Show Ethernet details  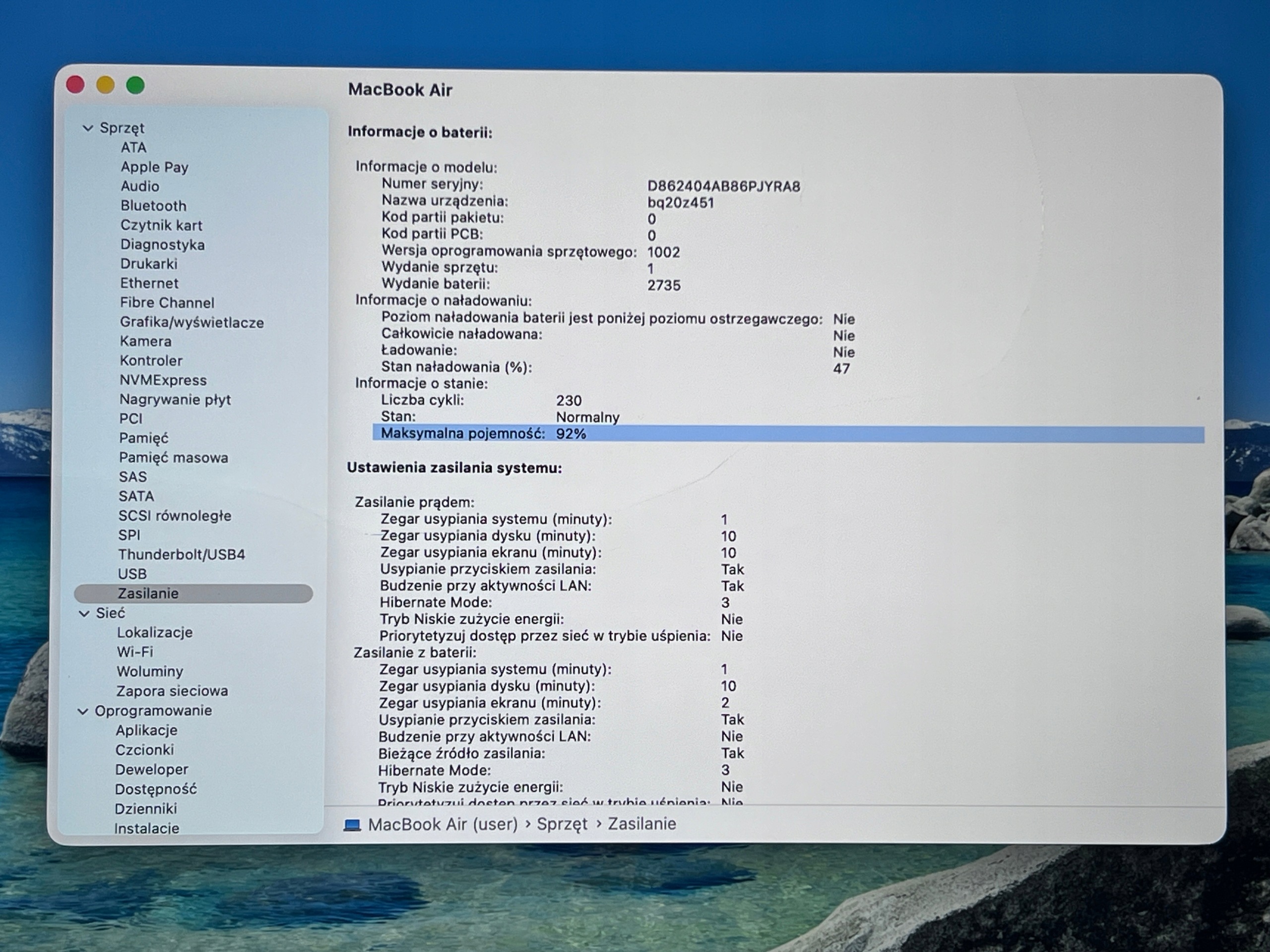(149, 283)
